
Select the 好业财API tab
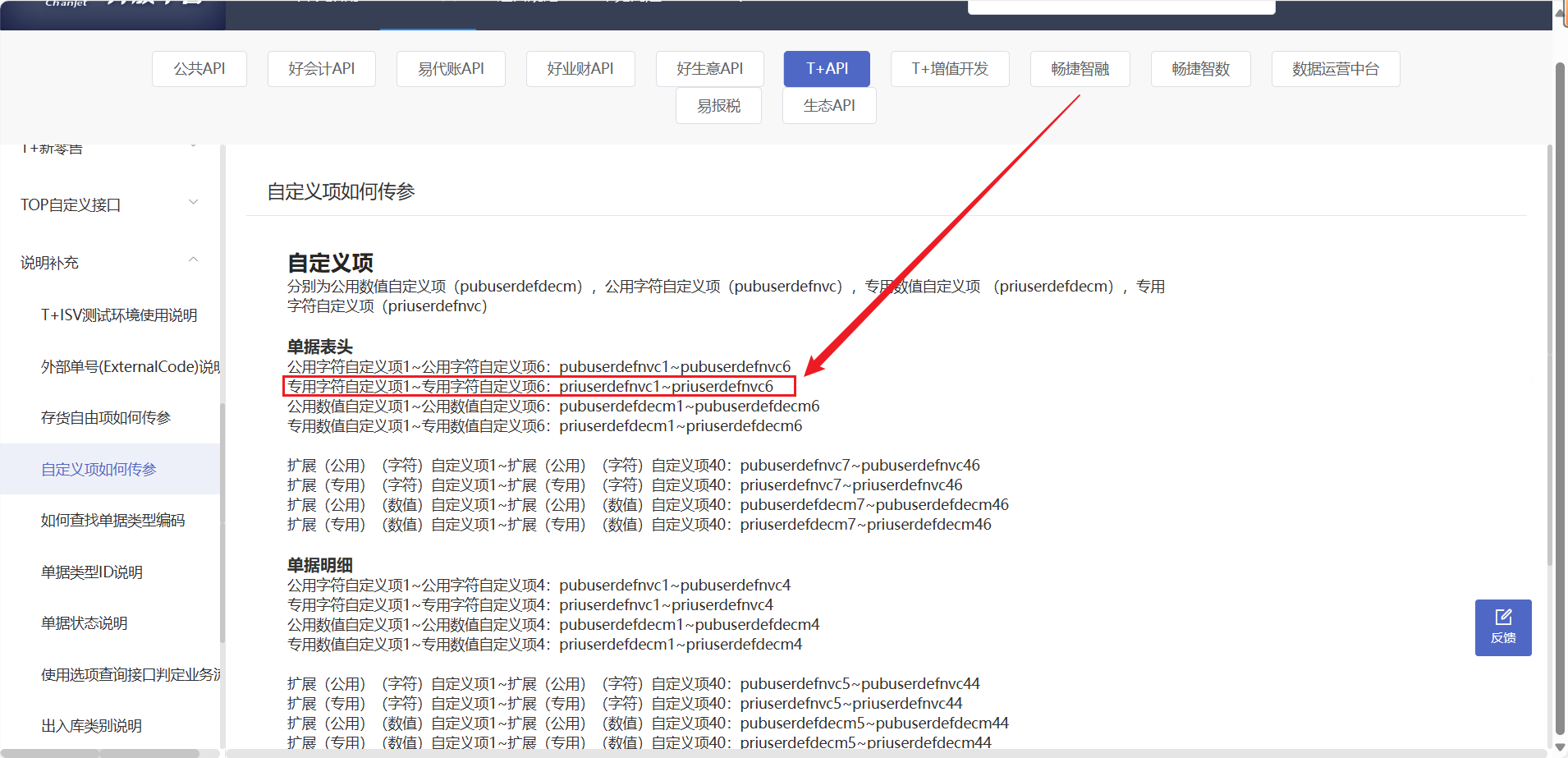(580, 69)
